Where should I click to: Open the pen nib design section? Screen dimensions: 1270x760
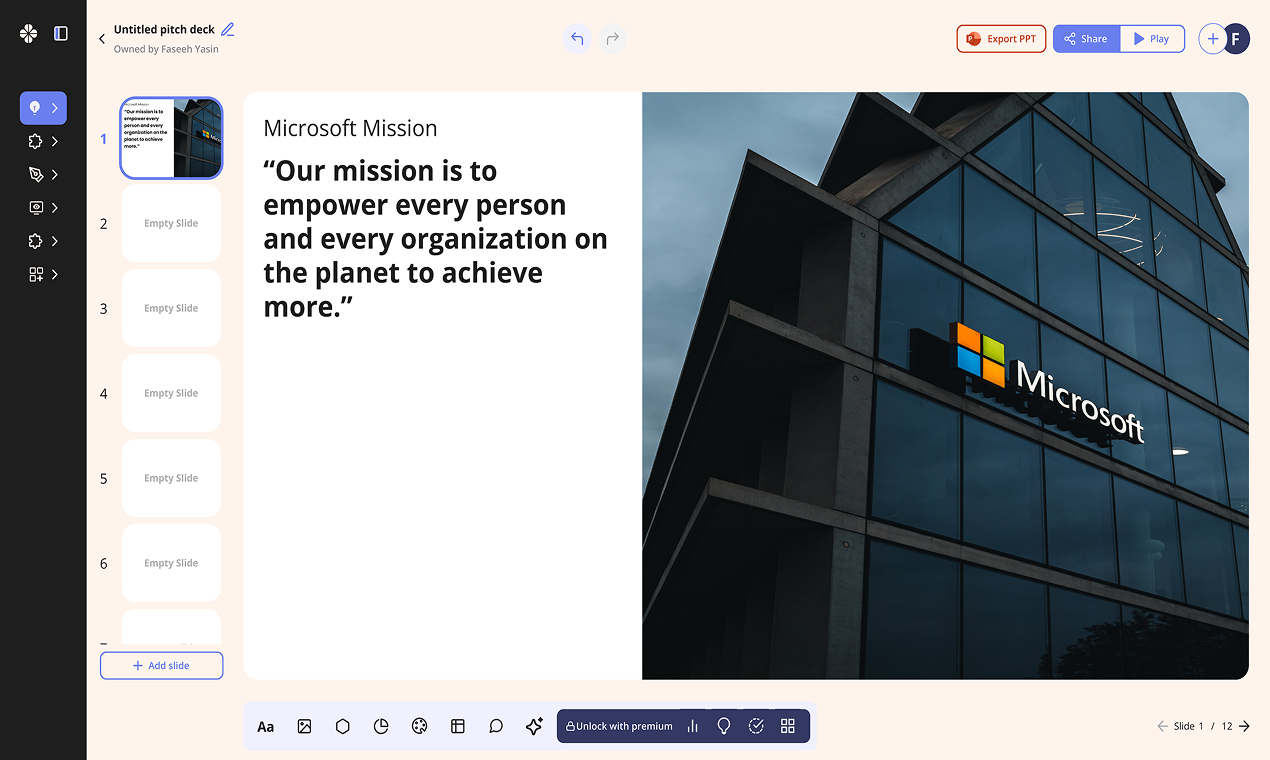pos(36,174)
